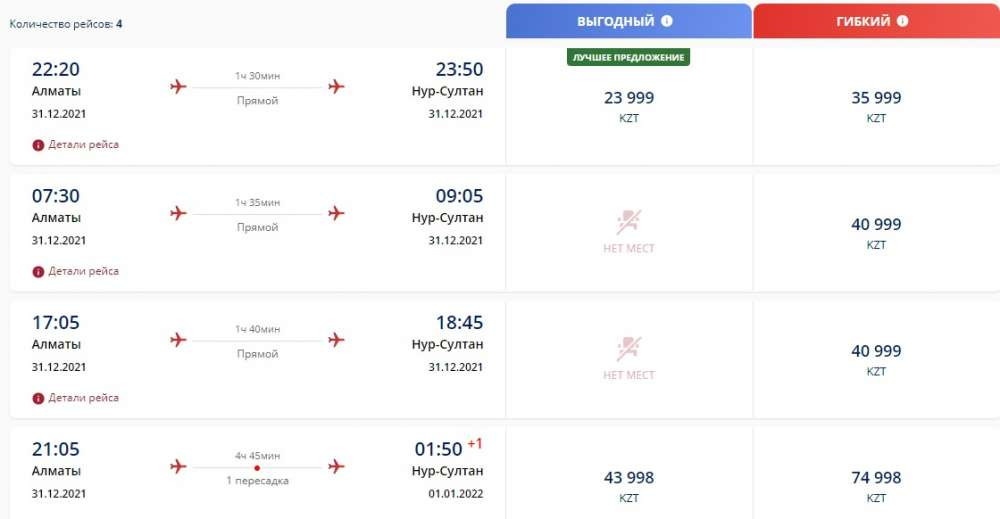The image size is (1000, 519).
Task: Click info icon of 22:20 flight details
Action: (x=38, y=145)
